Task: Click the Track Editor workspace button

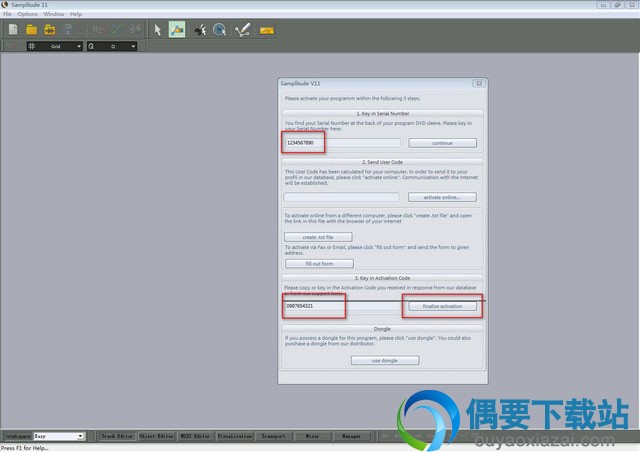Action: tap(117, 436)
